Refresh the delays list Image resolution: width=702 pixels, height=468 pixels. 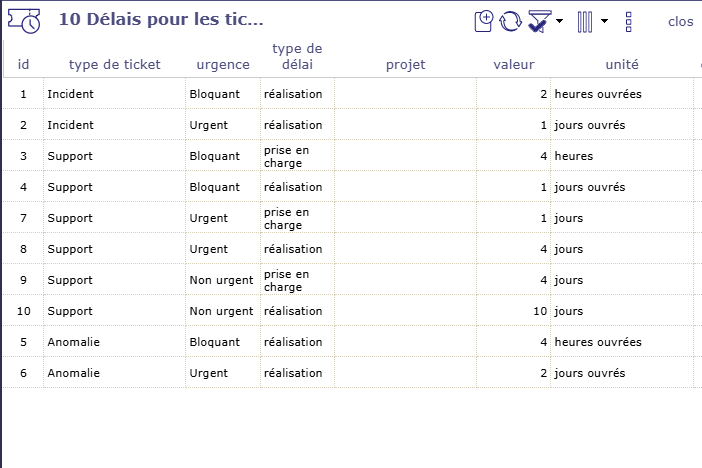[511, 20]
